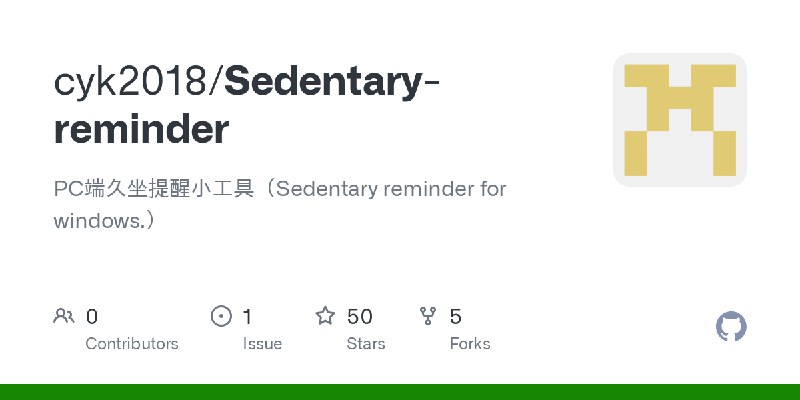Viewport: 800px width, 400px height.
Task: Click the green language bar at bottom
Action: point(400,392)
